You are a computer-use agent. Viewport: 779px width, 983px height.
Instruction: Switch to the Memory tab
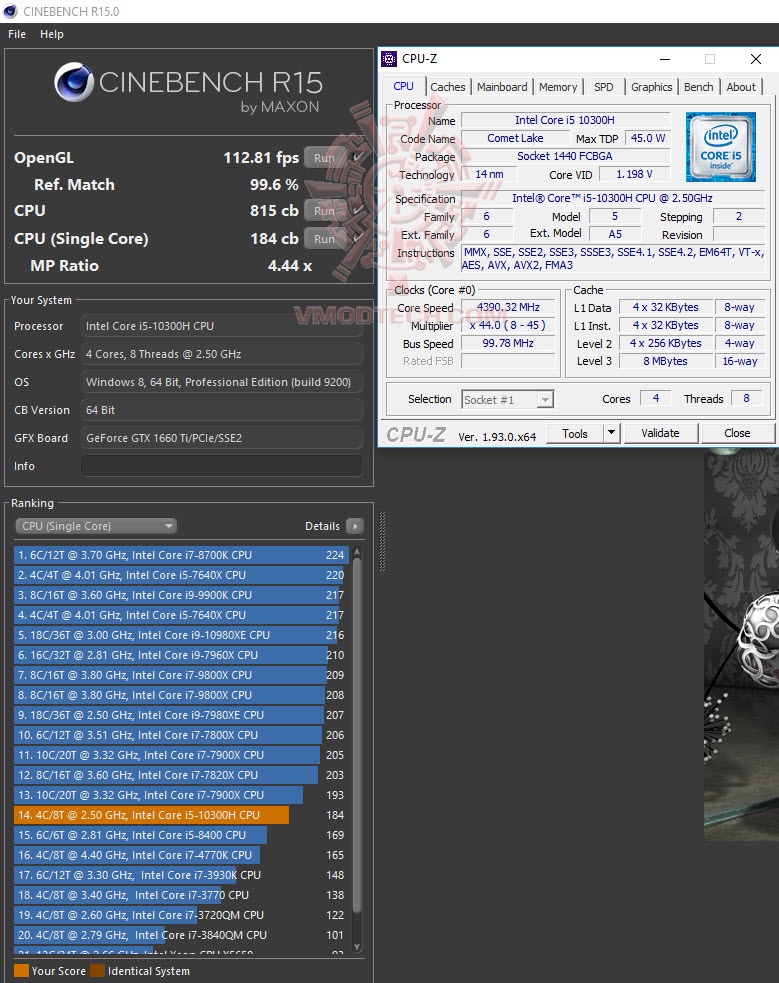coord(558,87)
